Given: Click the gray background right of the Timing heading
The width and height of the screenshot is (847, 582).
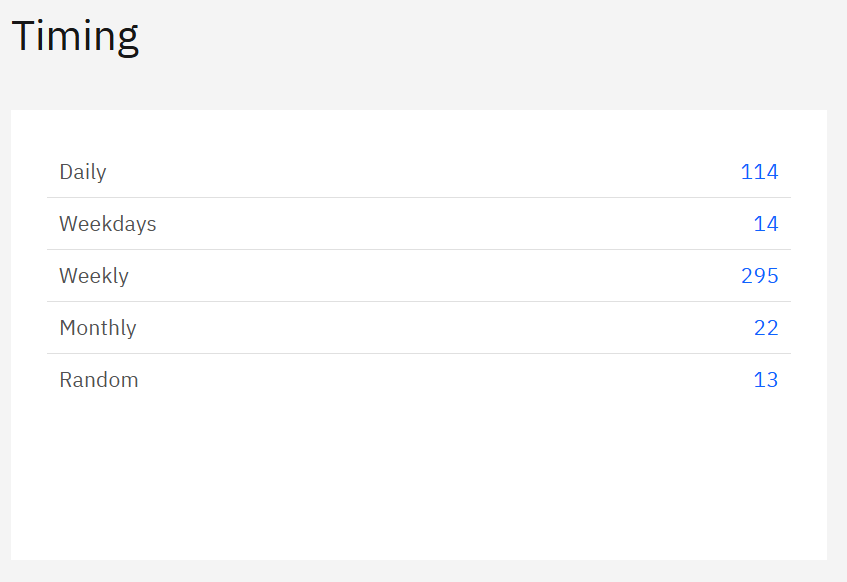Looking at the screenshot, I should pyautogui.click(x=500, y=40).
